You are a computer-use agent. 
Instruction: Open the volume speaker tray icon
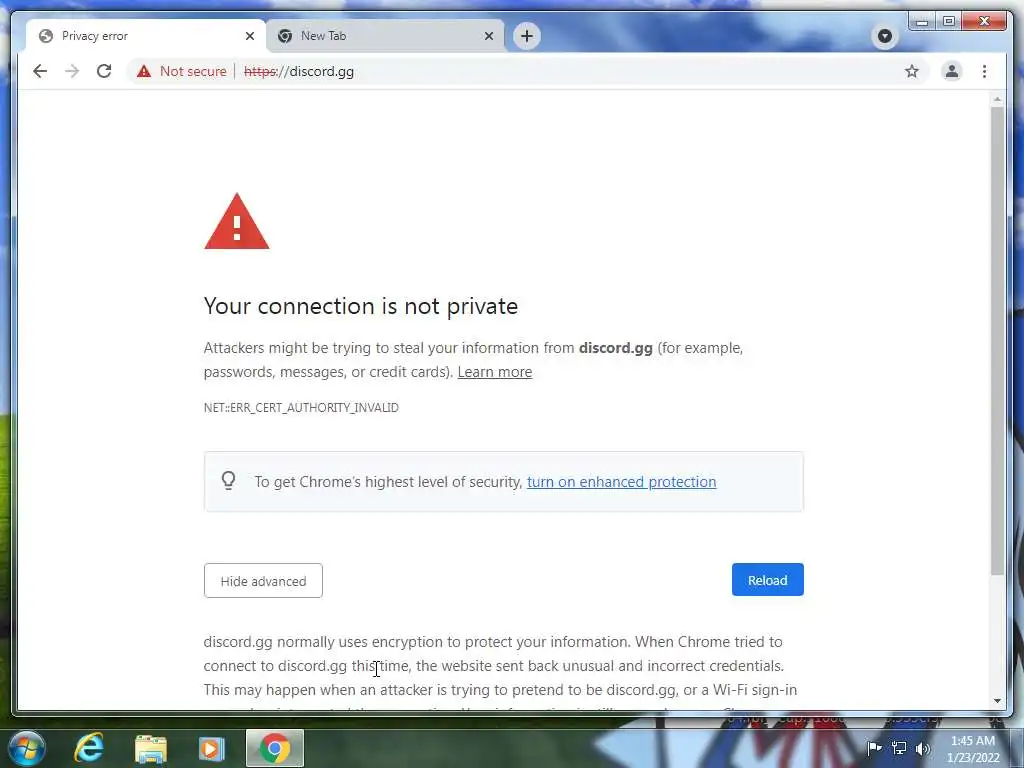coord(922,749)
